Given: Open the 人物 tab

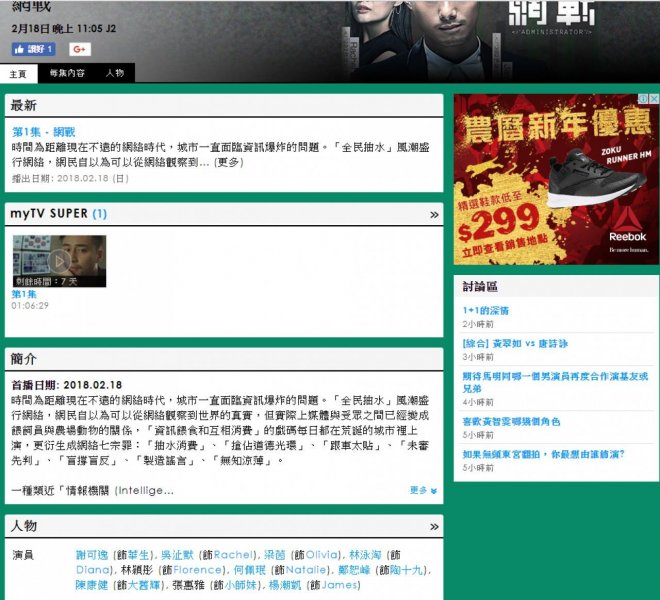Looking at the screenshot, I should [114, 73].
